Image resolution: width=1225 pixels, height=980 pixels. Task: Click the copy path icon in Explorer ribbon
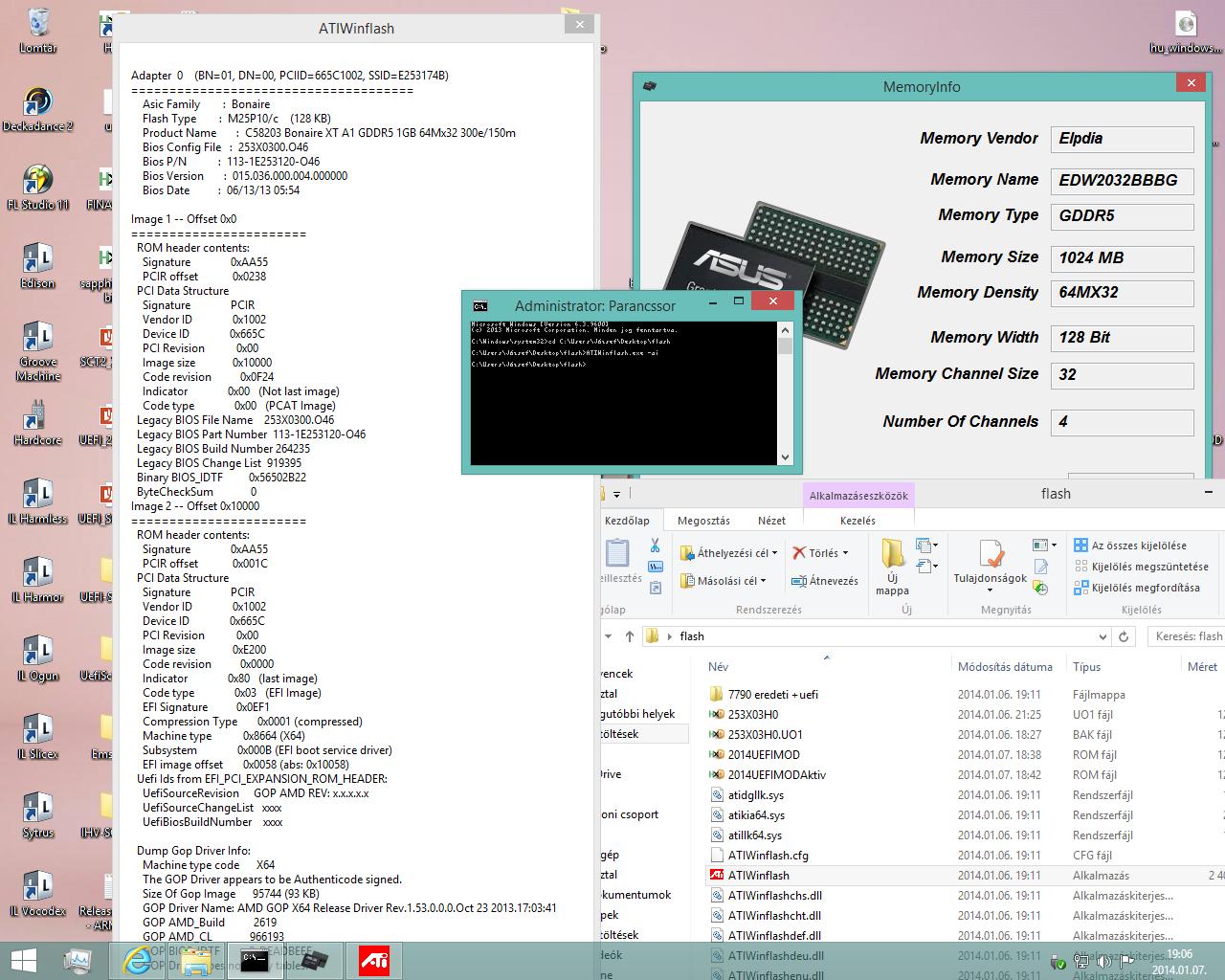coord(656,567)
